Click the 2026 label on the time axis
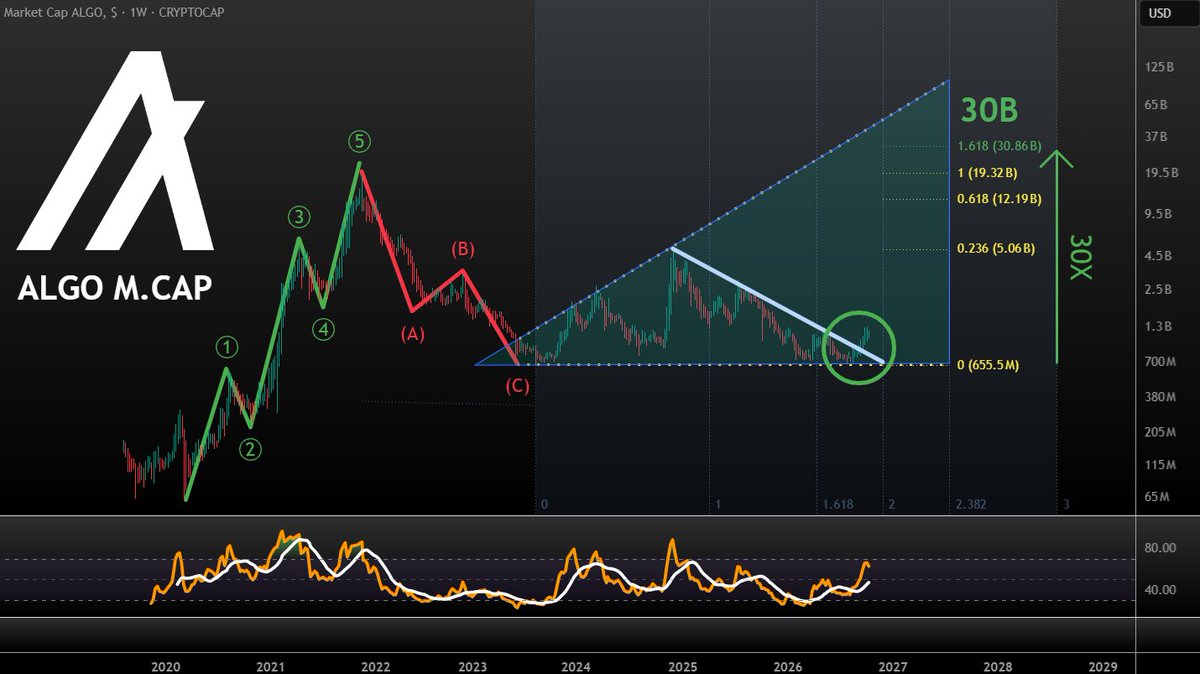The image size is (1200, 674). point(788,666)
